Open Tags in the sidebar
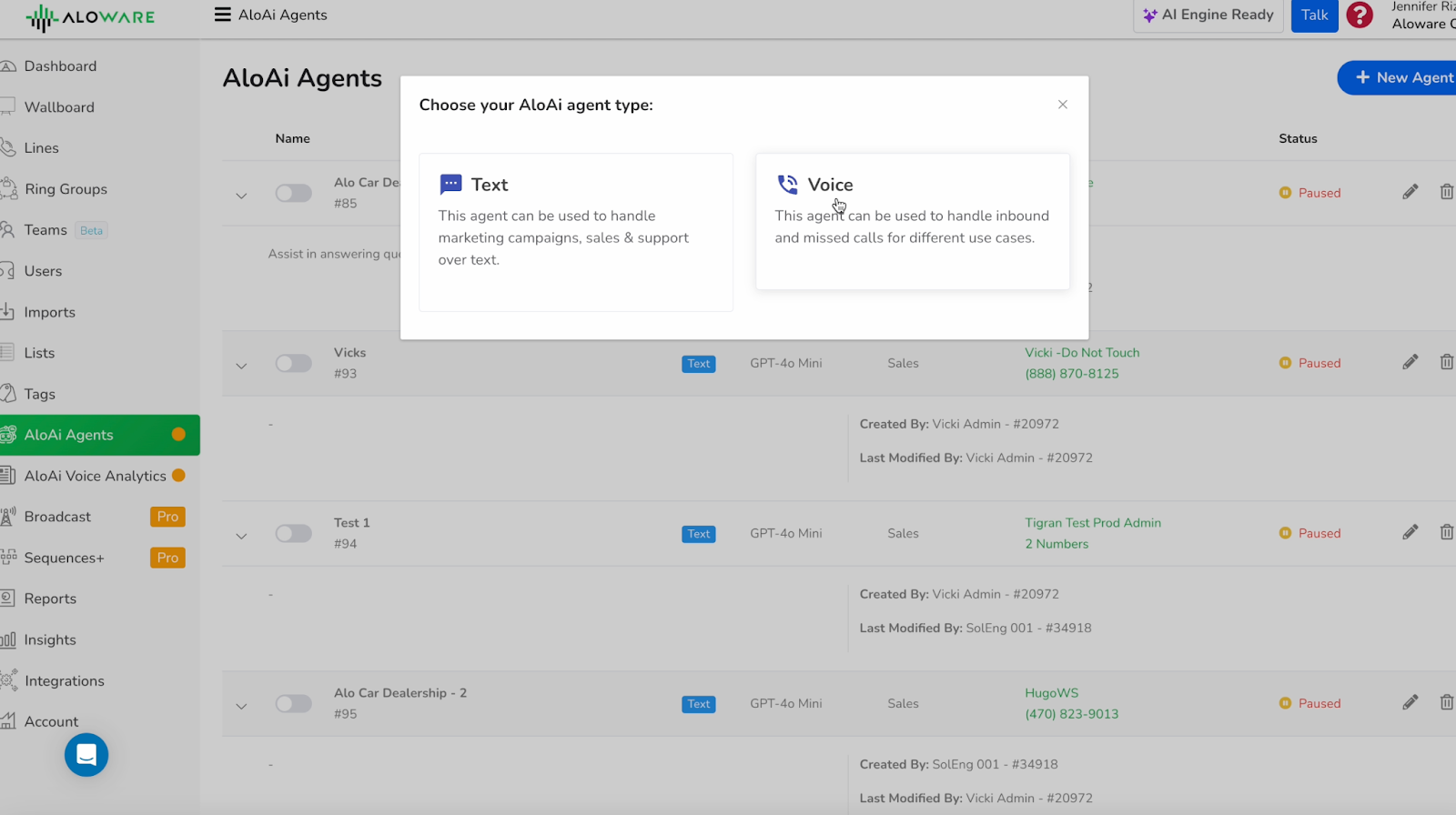This screenshot has height=815, width=1456. [99, 394]
